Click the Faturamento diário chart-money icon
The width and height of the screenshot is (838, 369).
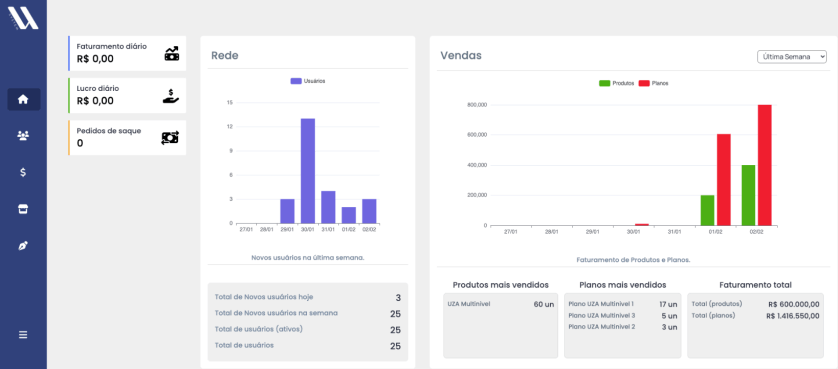172,53
